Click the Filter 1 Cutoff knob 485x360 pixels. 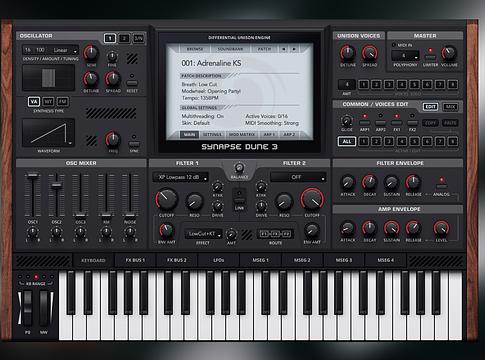tap(166, 199)
